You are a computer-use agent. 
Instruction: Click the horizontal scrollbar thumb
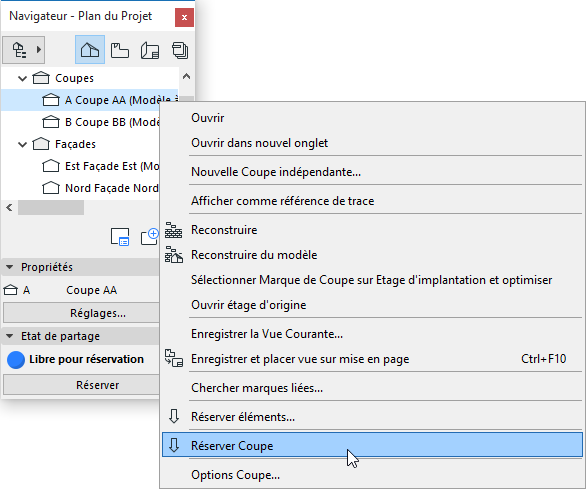coord(51,207)
